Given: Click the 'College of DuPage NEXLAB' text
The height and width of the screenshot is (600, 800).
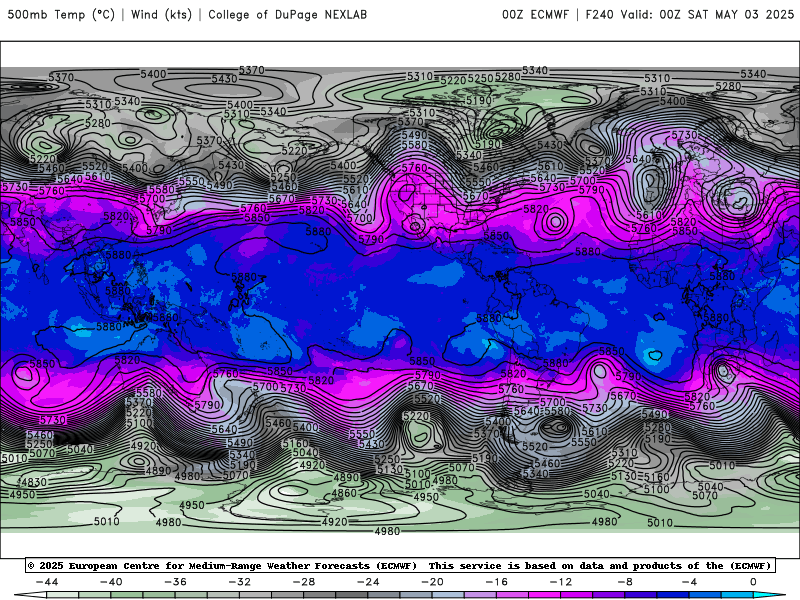Looking at the screenshot, I should tap(287, 15).
